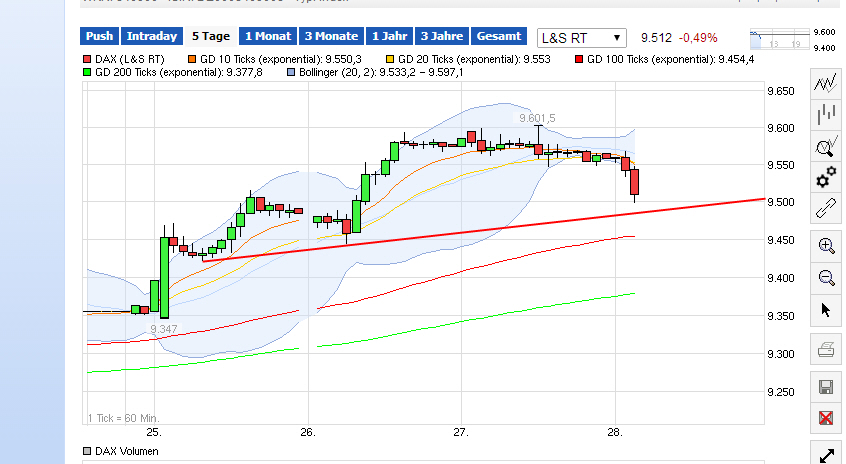
Task: Click the -0,49% change value
Action: coord(698,38)
